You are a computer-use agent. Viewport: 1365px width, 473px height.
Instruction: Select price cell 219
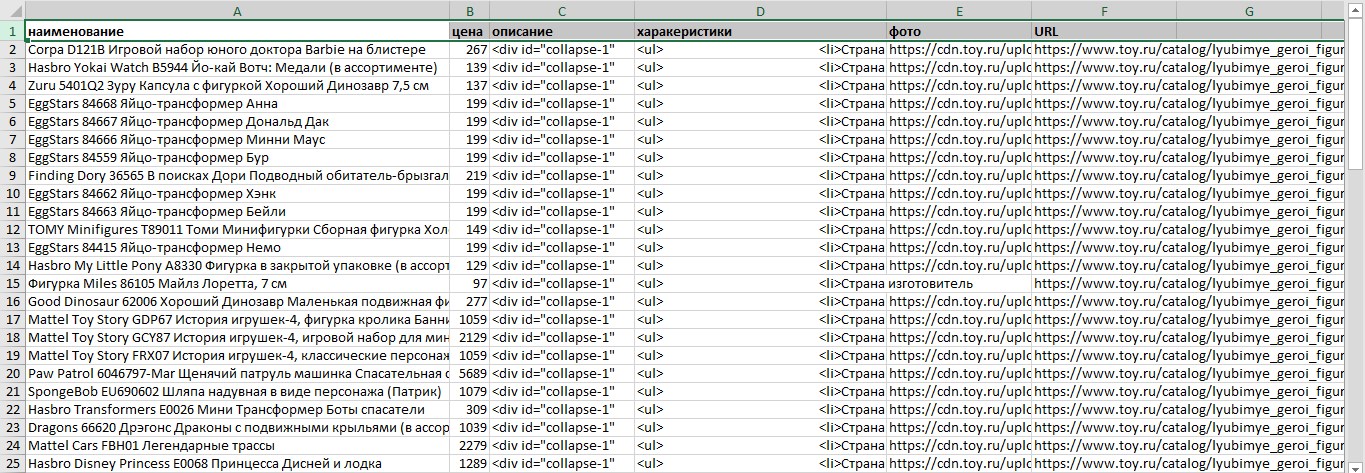tap(470, 175)
